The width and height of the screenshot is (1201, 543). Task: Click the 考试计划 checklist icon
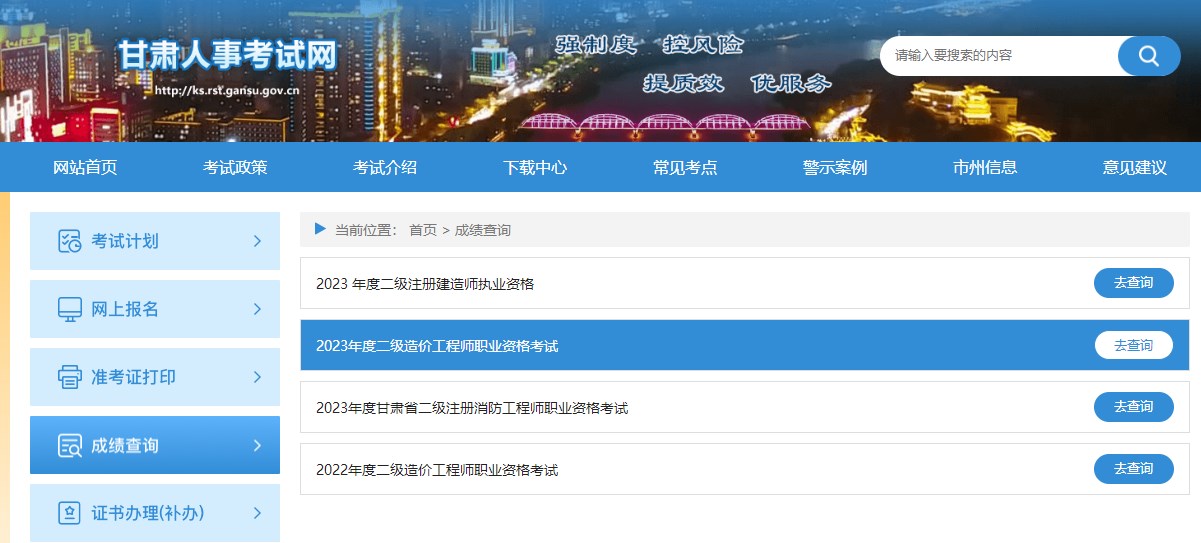point(69,241)
